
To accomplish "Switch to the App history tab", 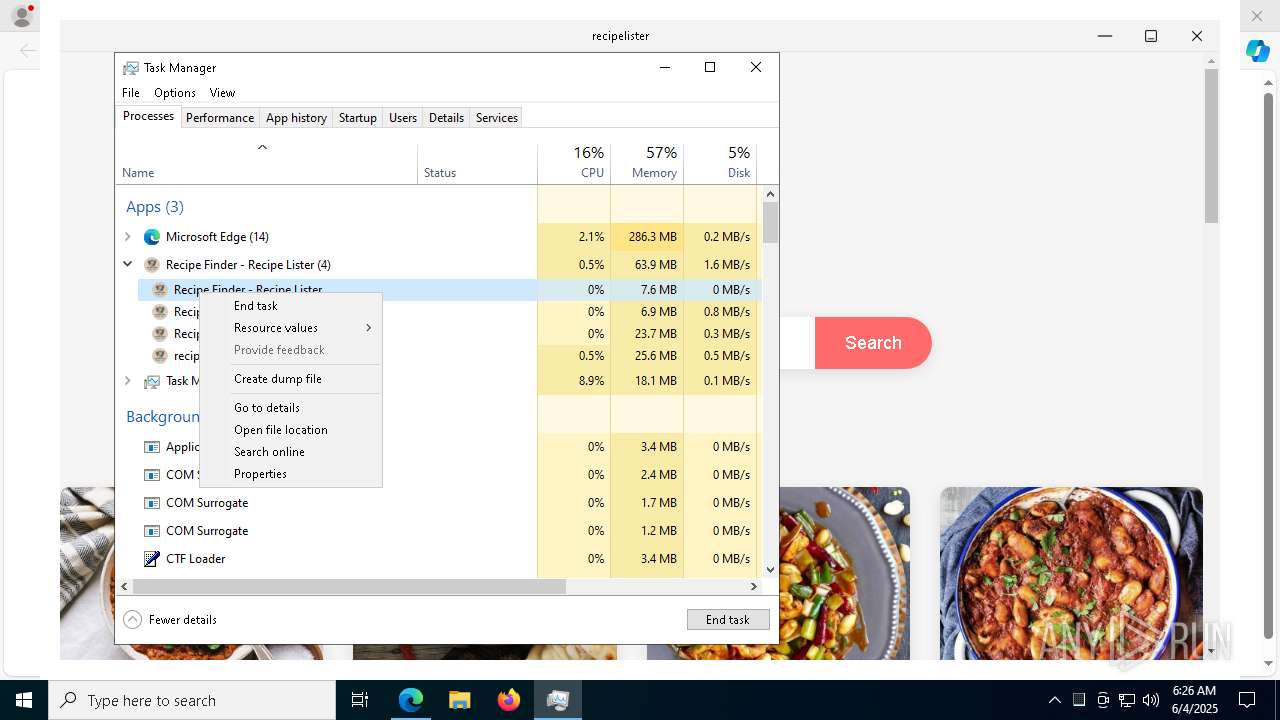I will 296,118.
